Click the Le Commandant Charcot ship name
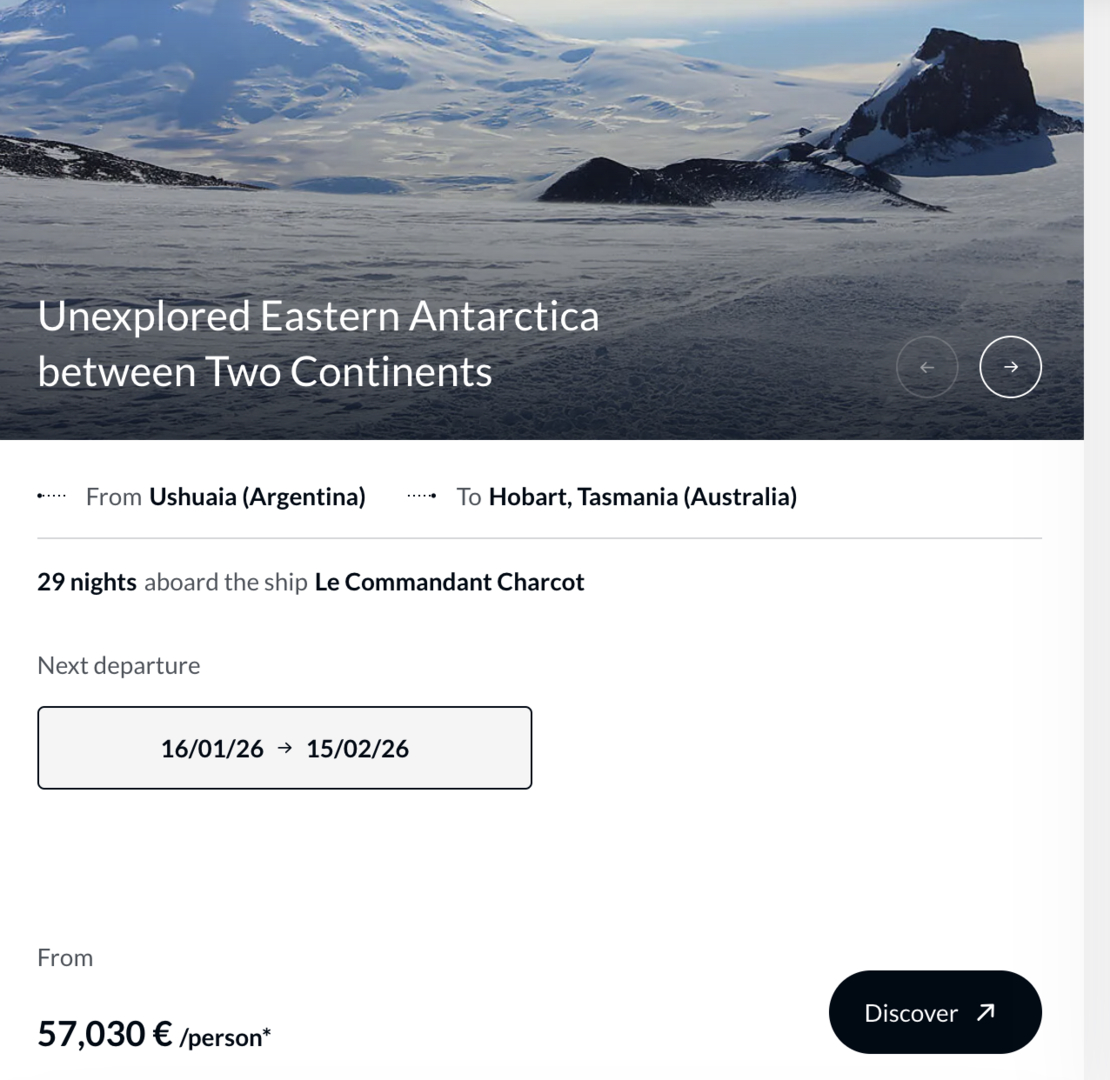1110x1080 pixels. pos(449,582)
